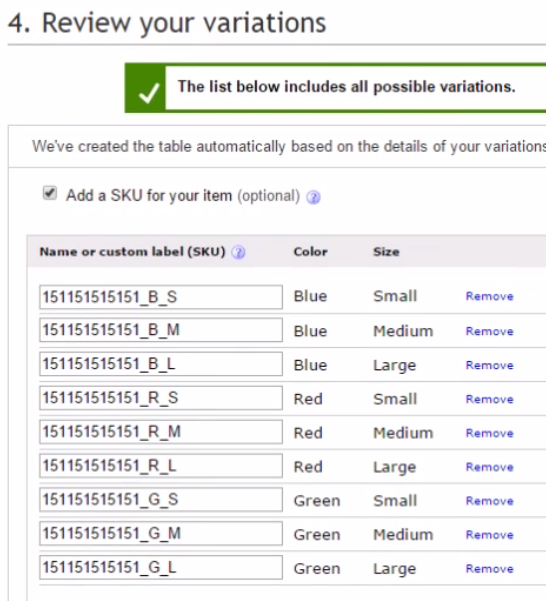Remove the Green Large variation

click(489, 569)
